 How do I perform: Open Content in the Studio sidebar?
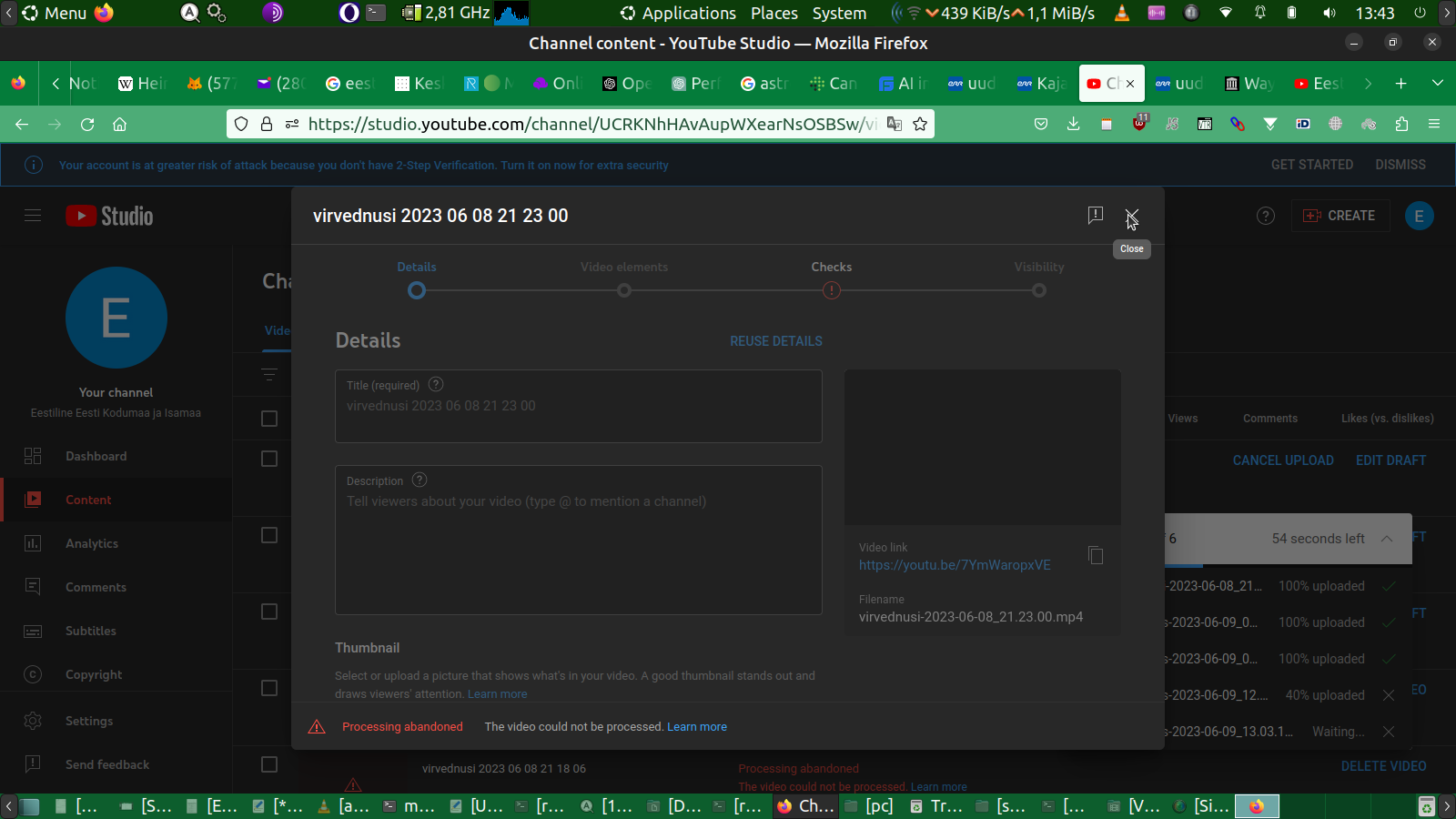click(116, 500)
